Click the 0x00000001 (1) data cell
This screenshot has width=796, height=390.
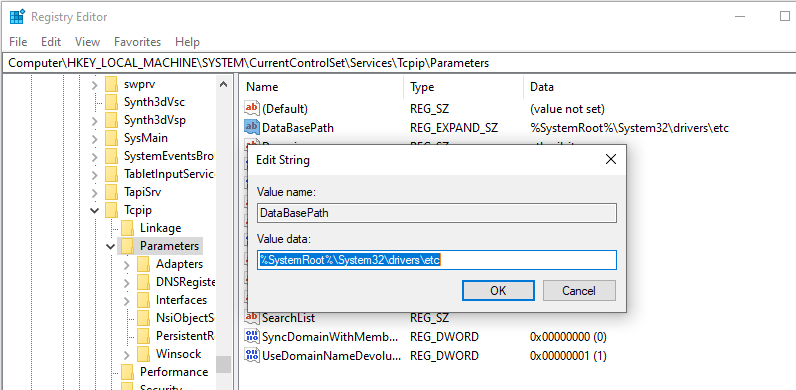point(568,355)
